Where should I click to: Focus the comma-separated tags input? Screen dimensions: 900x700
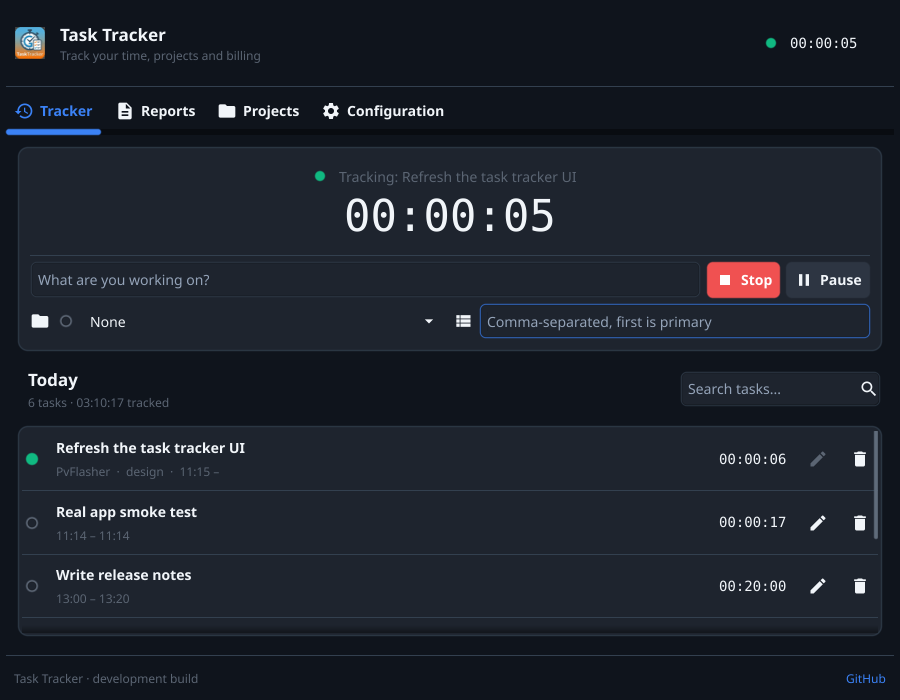674,321
